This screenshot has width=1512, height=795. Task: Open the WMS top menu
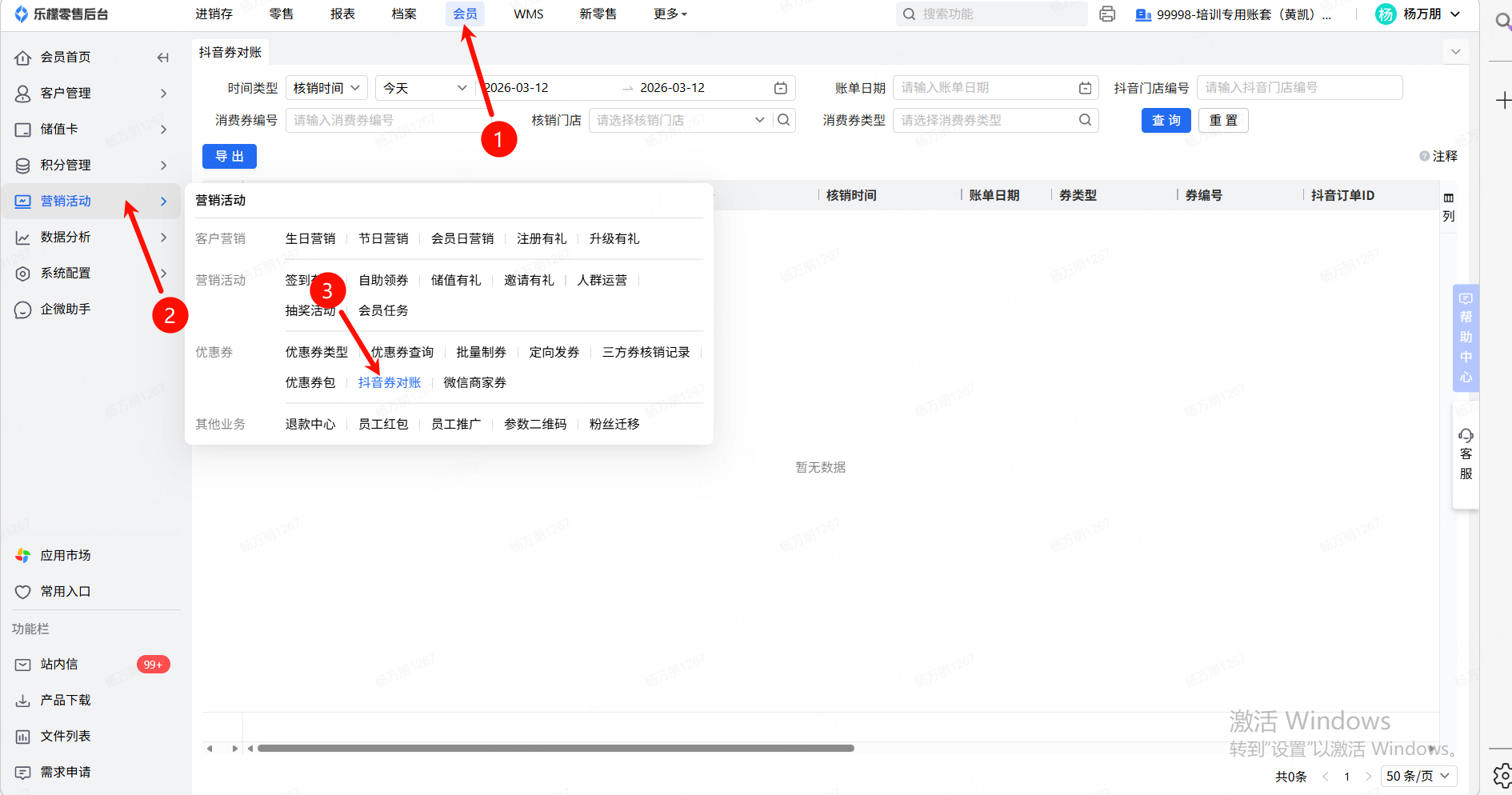pos(528,14)
